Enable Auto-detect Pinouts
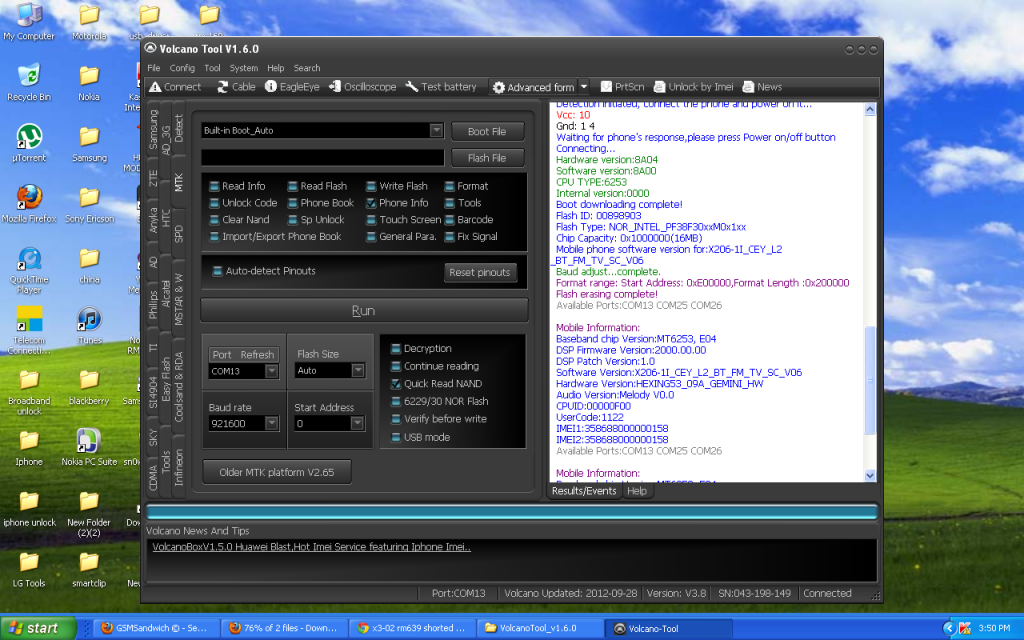 click(217, 271)
